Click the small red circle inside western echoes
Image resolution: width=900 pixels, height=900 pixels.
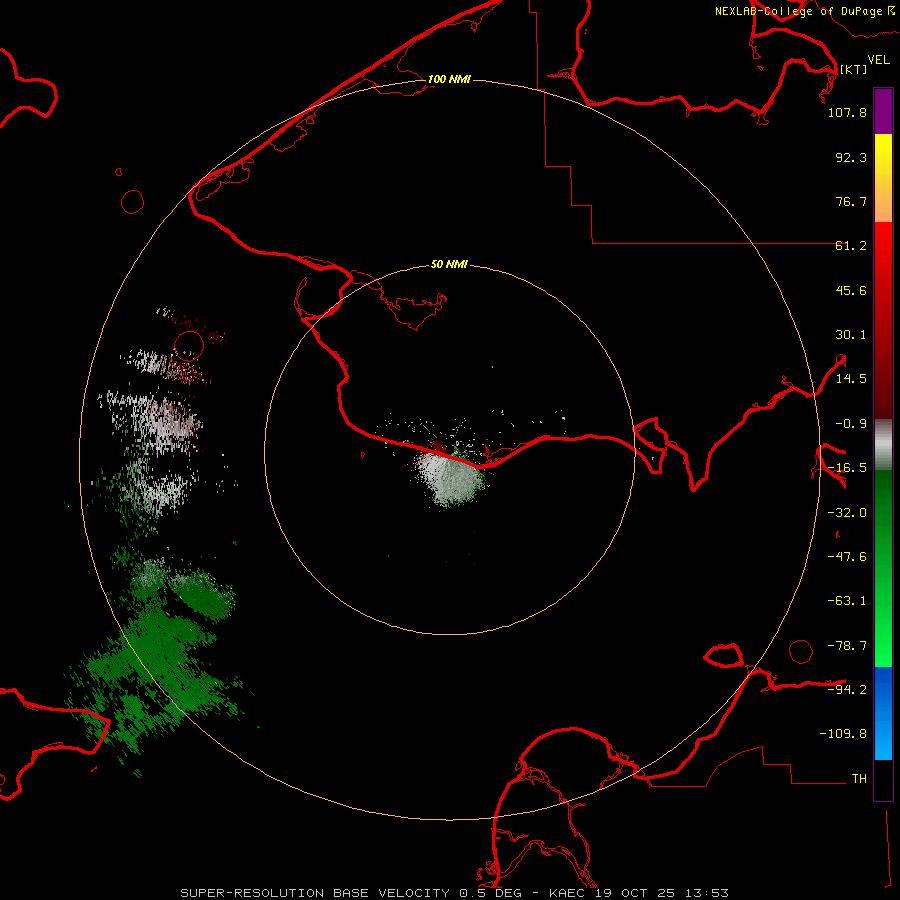coord(189,346)
